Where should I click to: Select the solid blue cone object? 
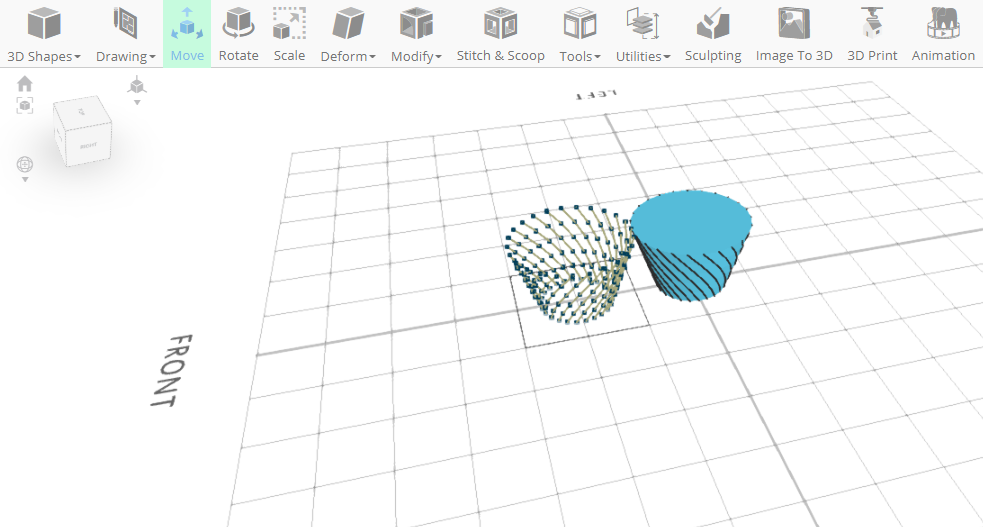(691, 244)
